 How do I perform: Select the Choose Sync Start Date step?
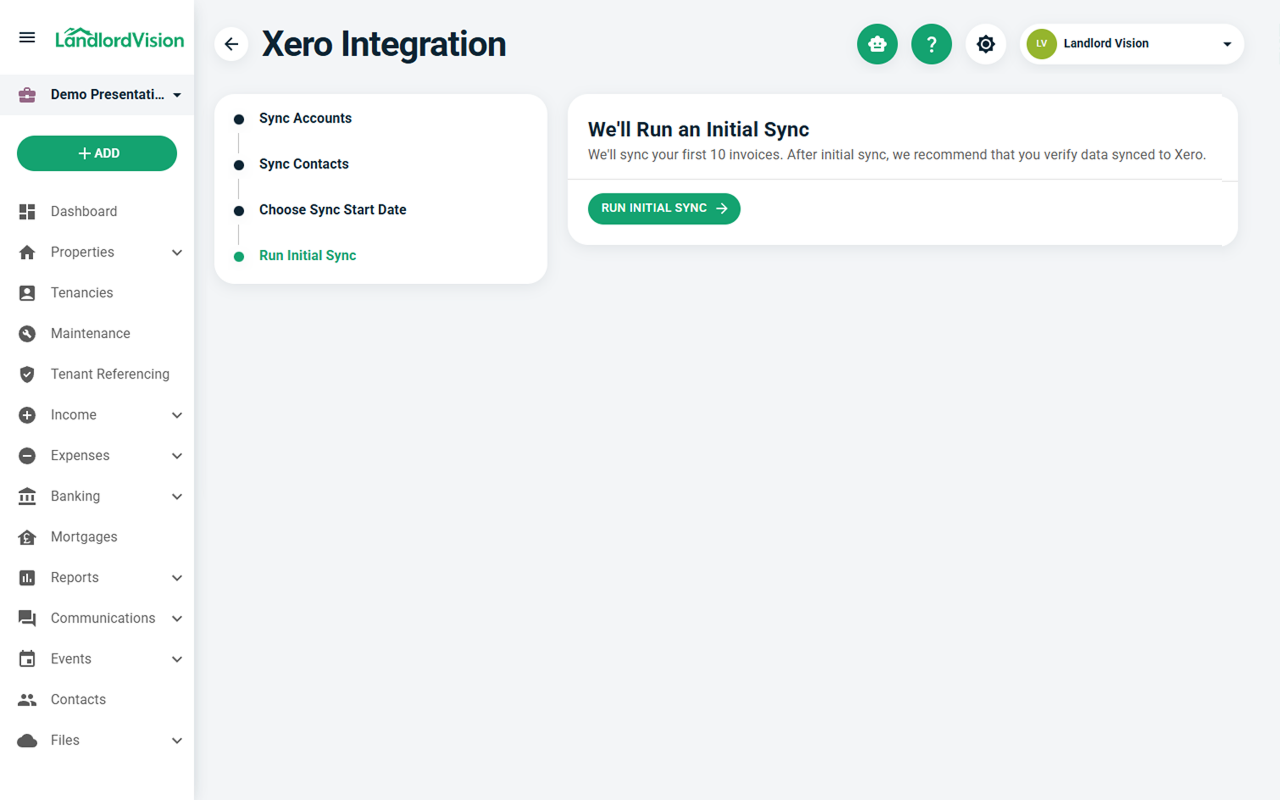(x=333, y=210)
